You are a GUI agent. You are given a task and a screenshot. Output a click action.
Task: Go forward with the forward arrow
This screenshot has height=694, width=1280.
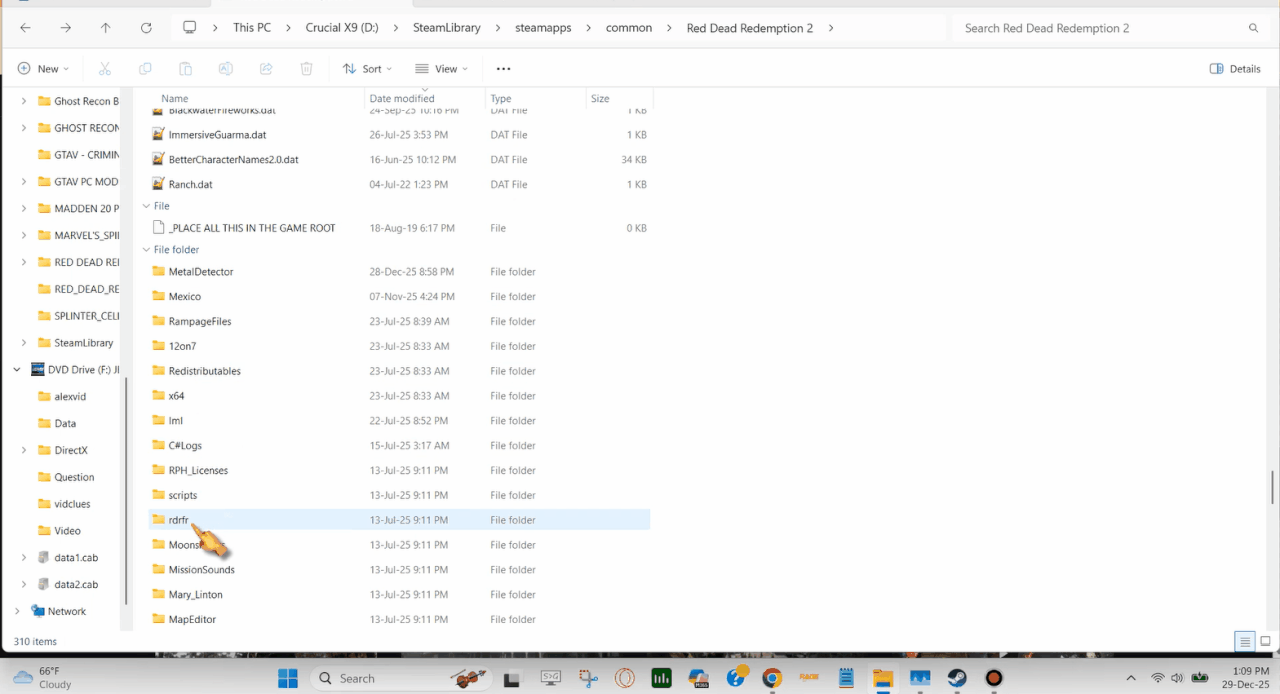65,28
